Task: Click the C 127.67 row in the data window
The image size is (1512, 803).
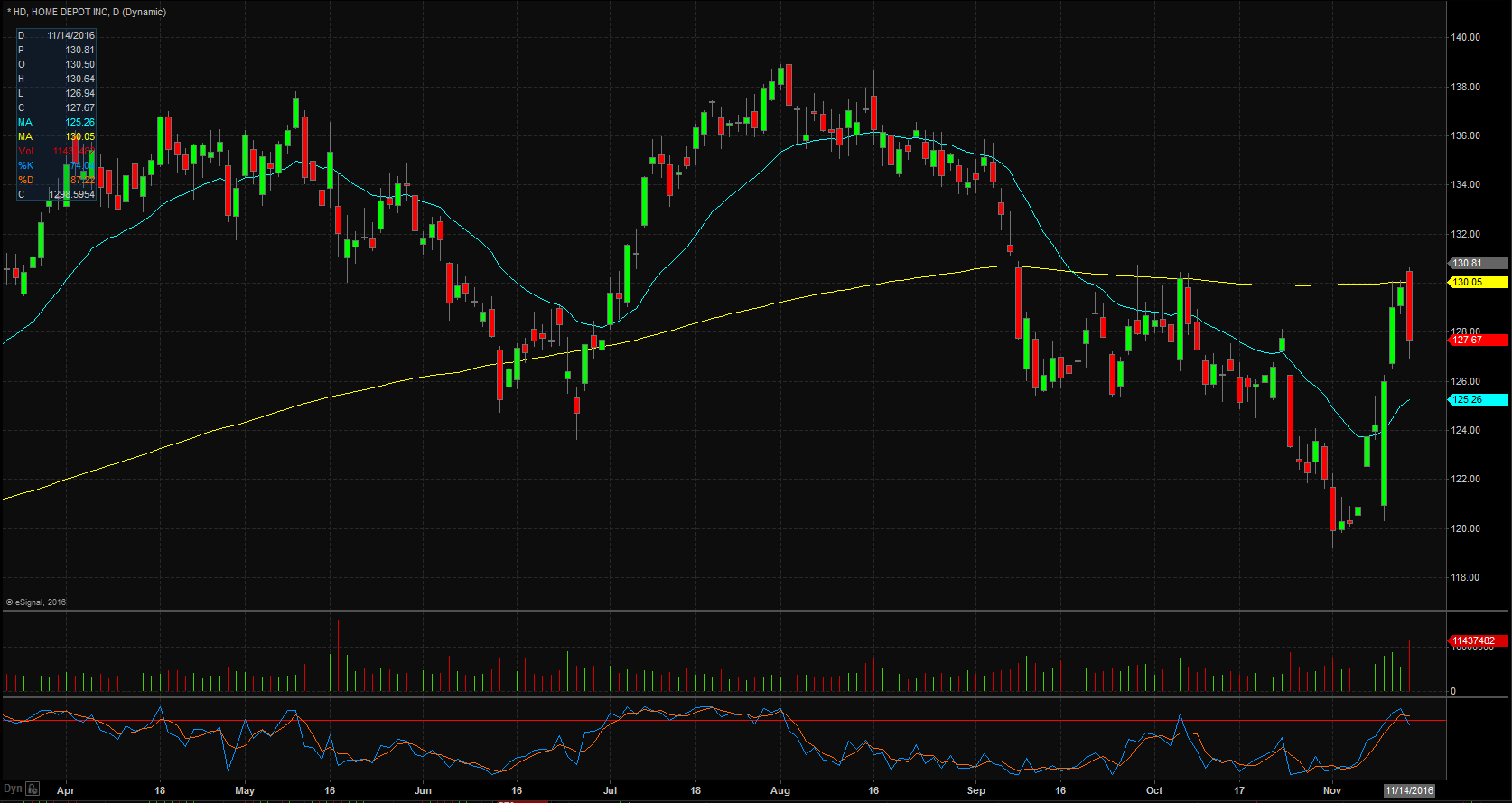Action: coord(56,108)
